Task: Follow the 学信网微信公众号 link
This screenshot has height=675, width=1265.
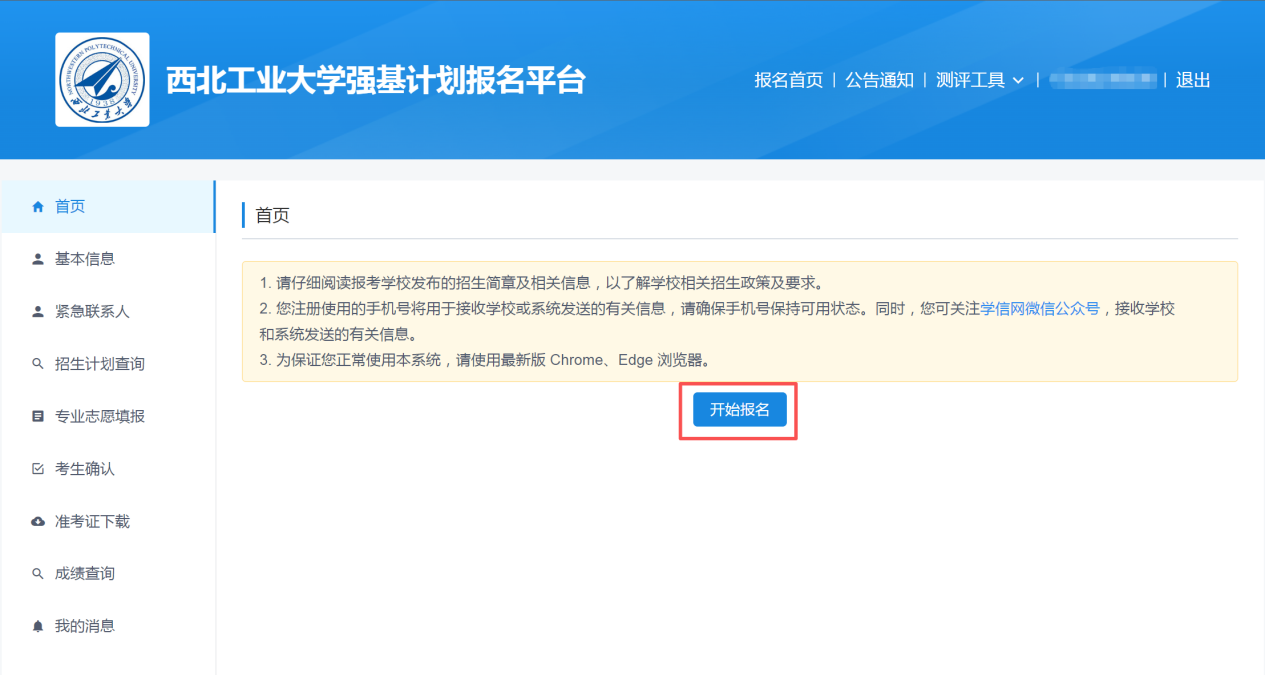Action: (1039, 309)
